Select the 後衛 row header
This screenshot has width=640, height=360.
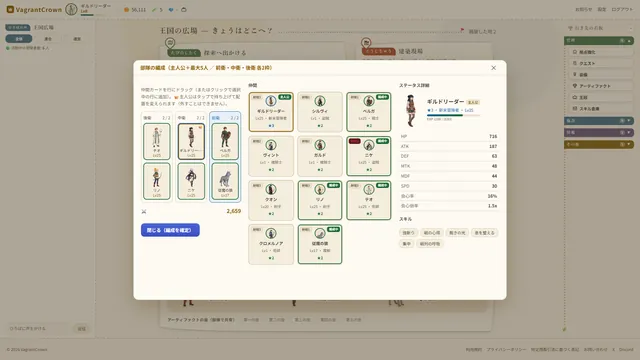[157, 118]
